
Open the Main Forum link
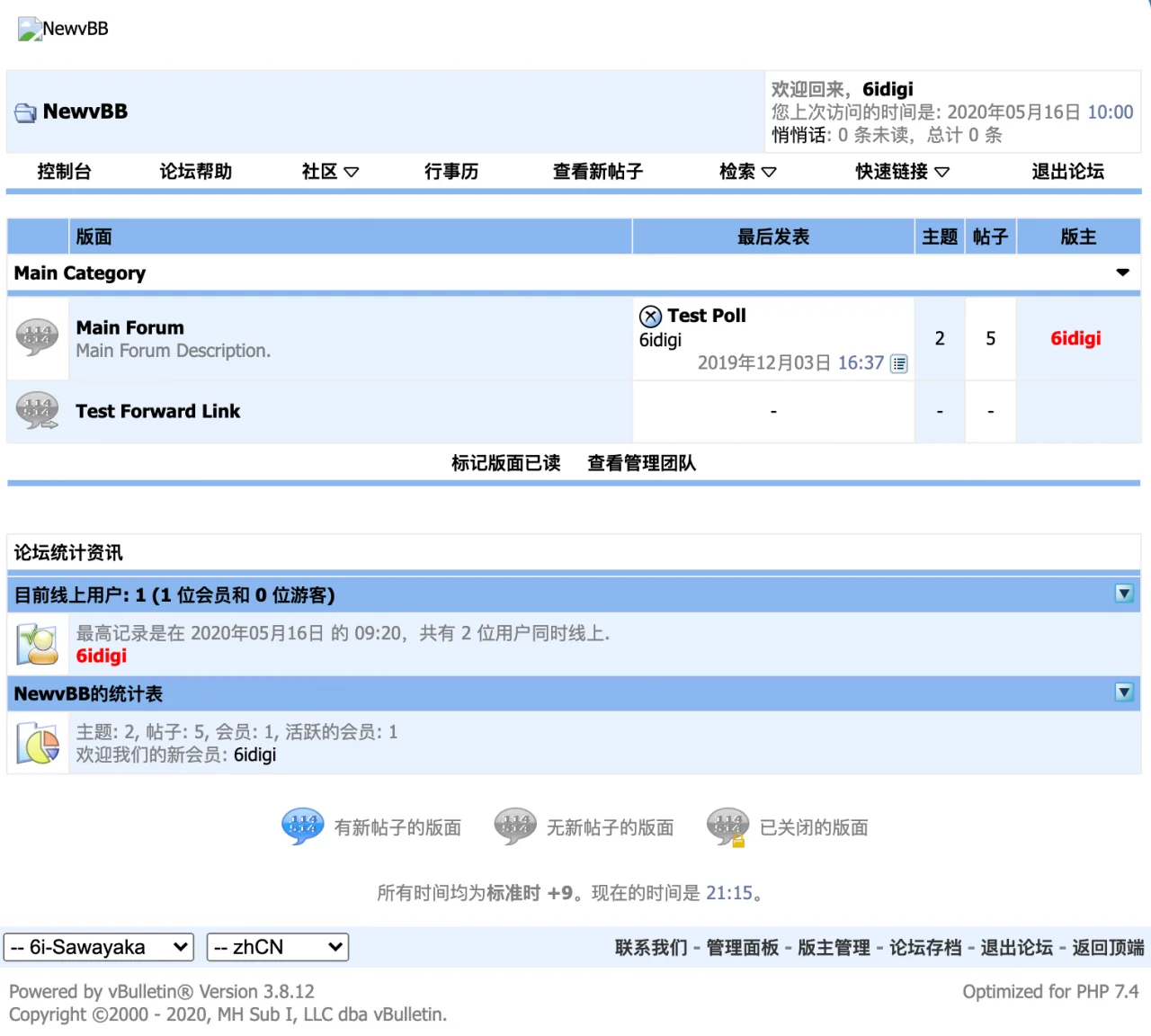129,327
